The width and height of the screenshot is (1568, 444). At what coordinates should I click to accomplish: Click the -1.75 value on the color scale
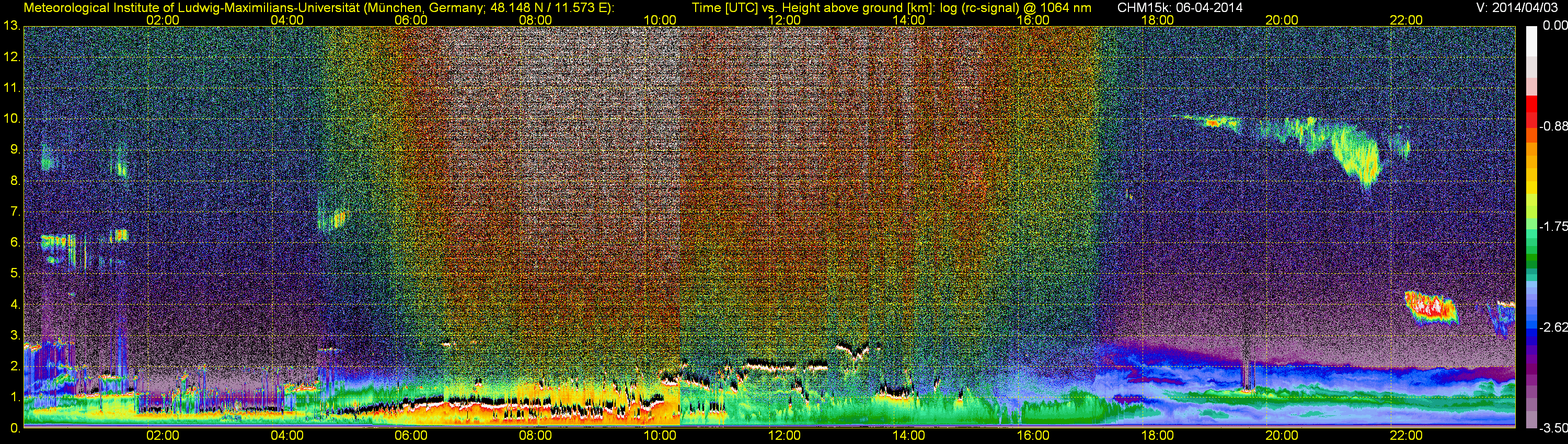(x=1552, y=227)
